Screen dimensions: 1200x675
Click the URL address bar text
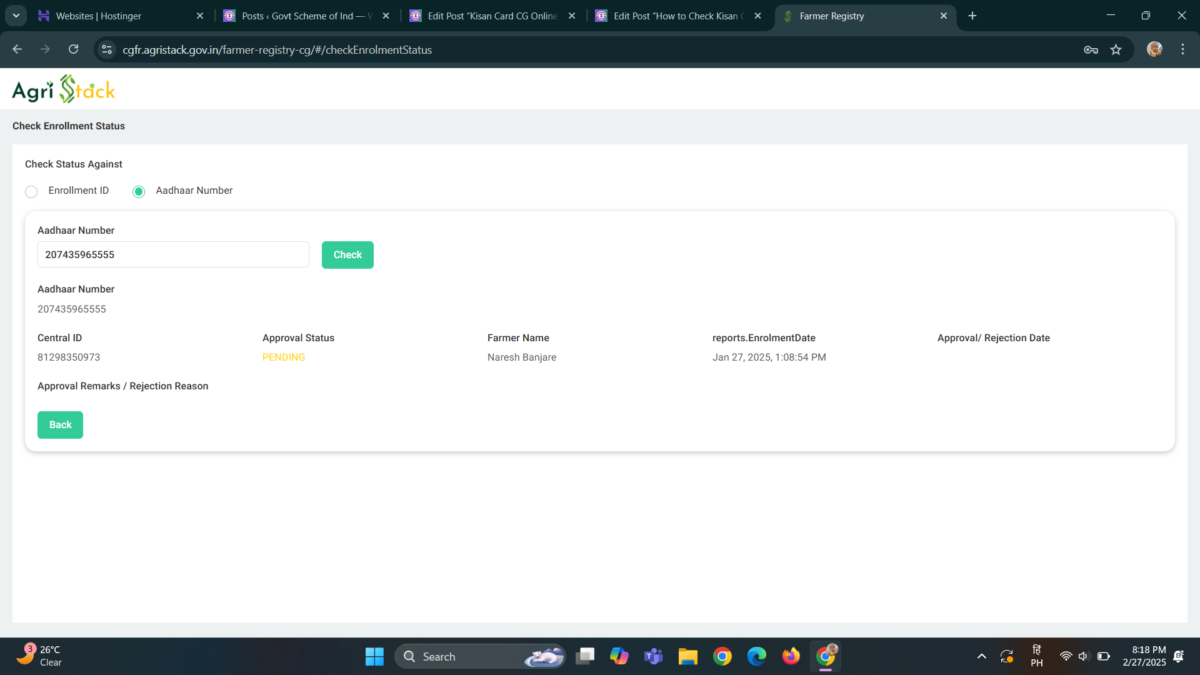278,49
